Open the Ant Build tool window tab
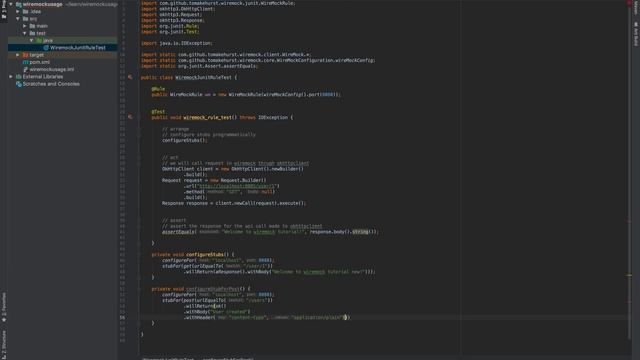This screenshot has height=360, width=640. pyautogui.click(x=636, y=34)
